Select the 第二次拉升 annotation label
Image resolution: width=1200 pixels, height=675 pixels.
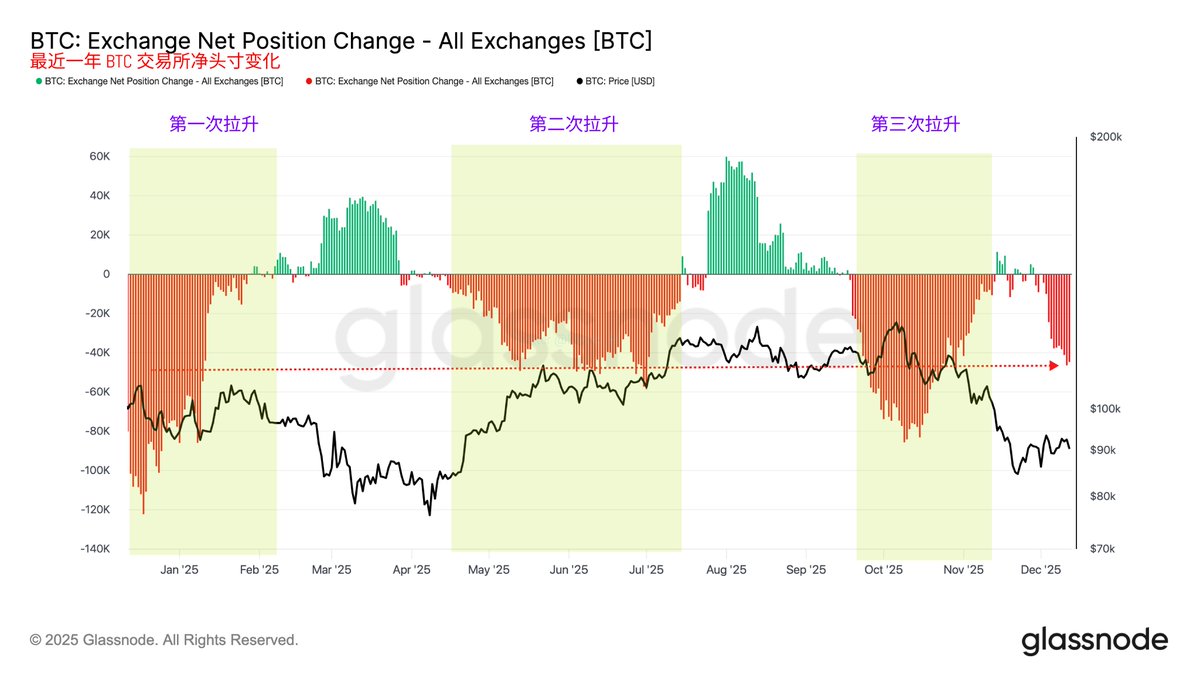click(574, 125)
